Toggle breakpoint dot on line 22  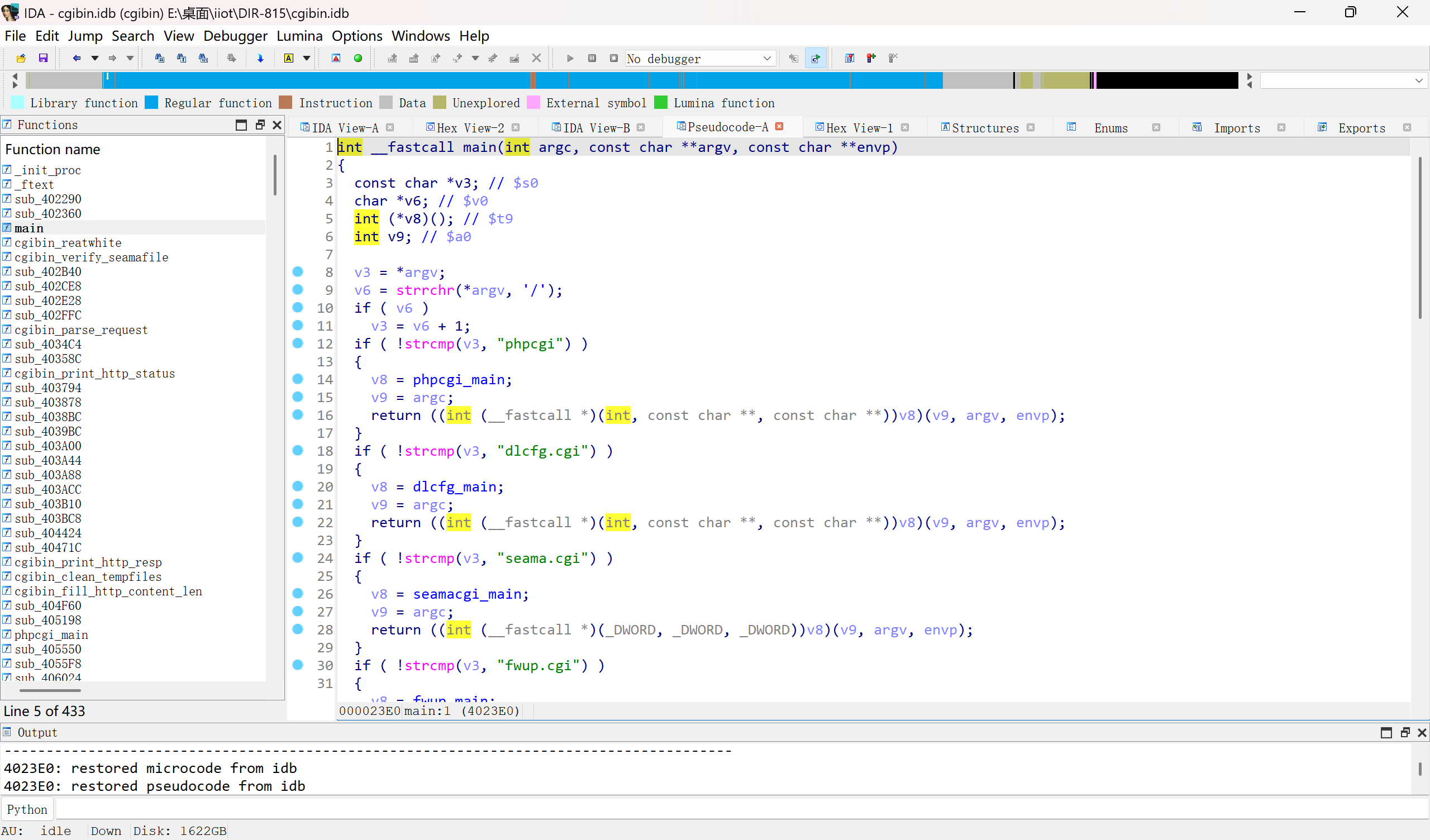click(298, 522)
